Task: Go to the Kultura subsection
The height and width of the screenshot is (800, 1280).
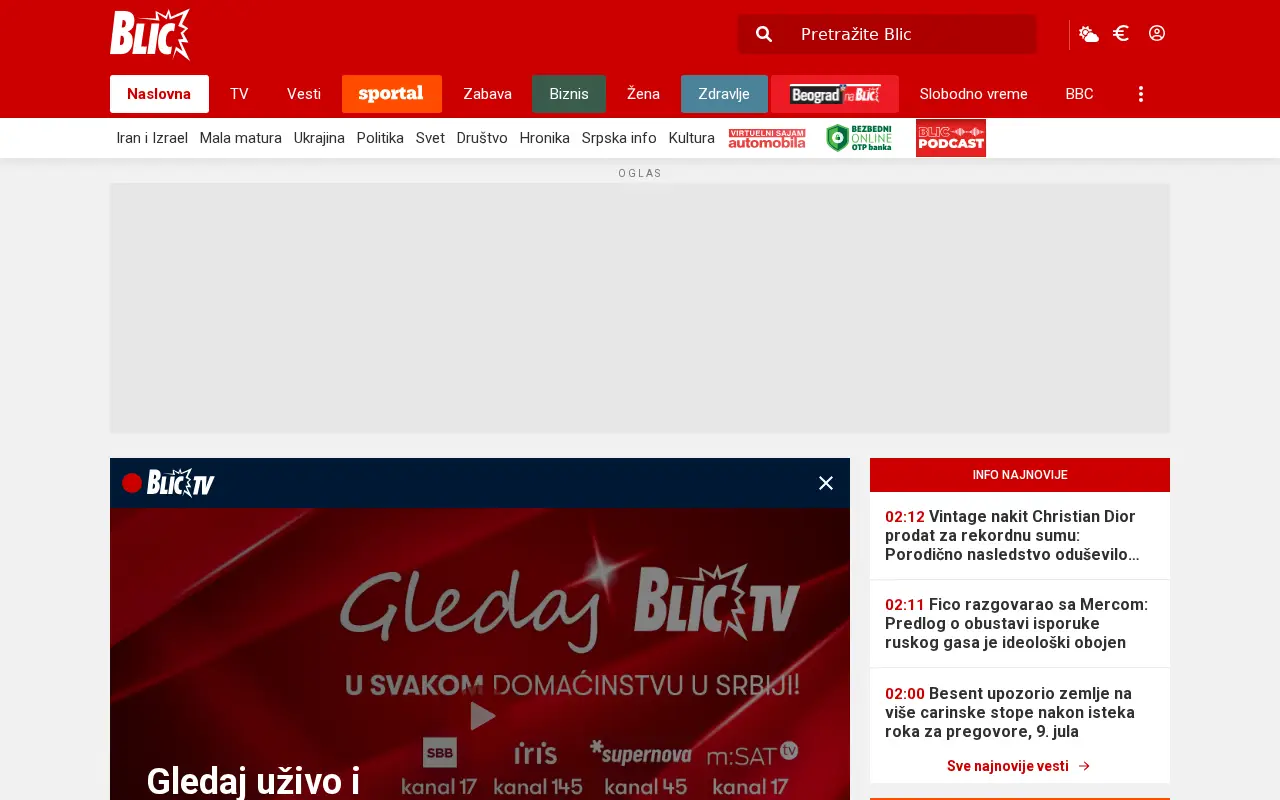Action: 692,138
